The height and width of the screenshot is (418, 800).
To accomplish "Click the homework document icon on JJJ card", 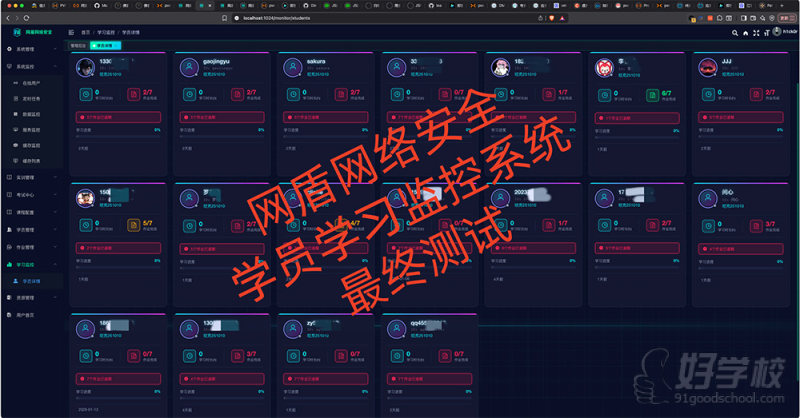I will (x=756, y=94).
